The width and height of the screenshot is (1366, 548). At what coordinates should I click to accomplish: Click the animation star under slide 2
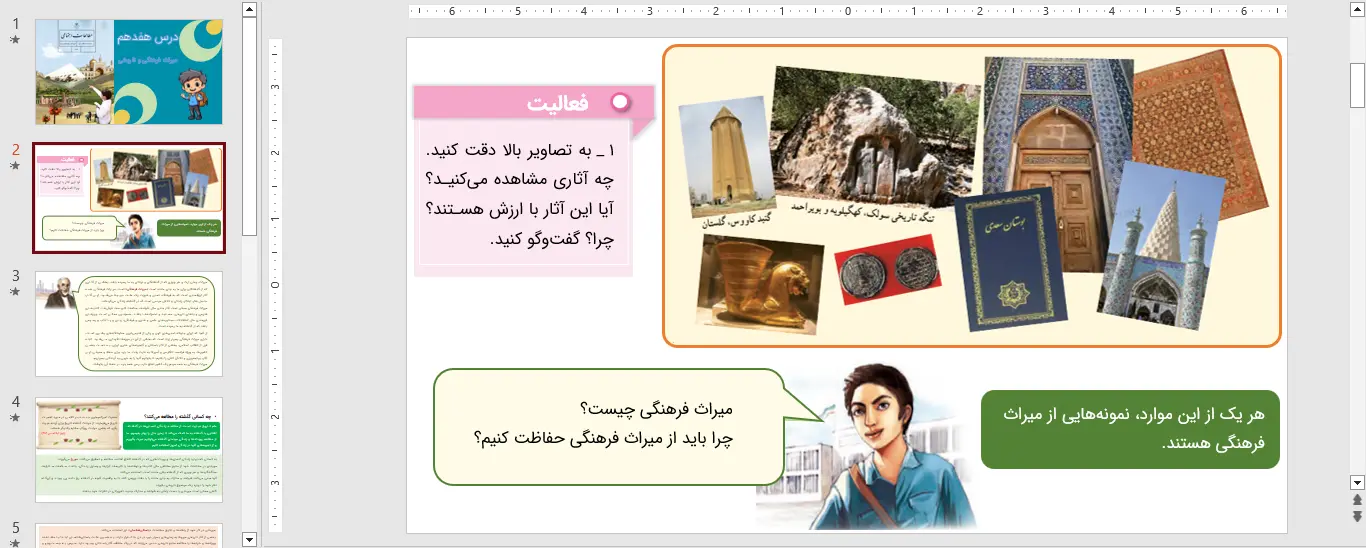(15, 166)
